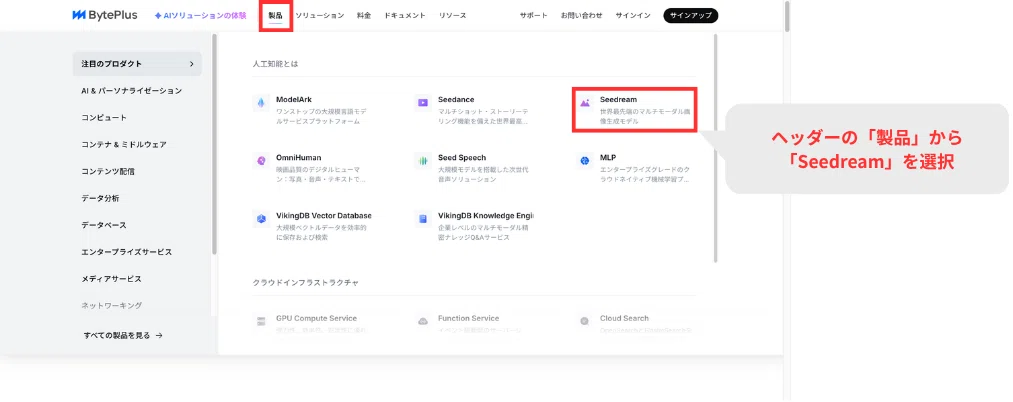Click the 人工知能とは section heading
1013x402 pixels.
coord(275,64)
